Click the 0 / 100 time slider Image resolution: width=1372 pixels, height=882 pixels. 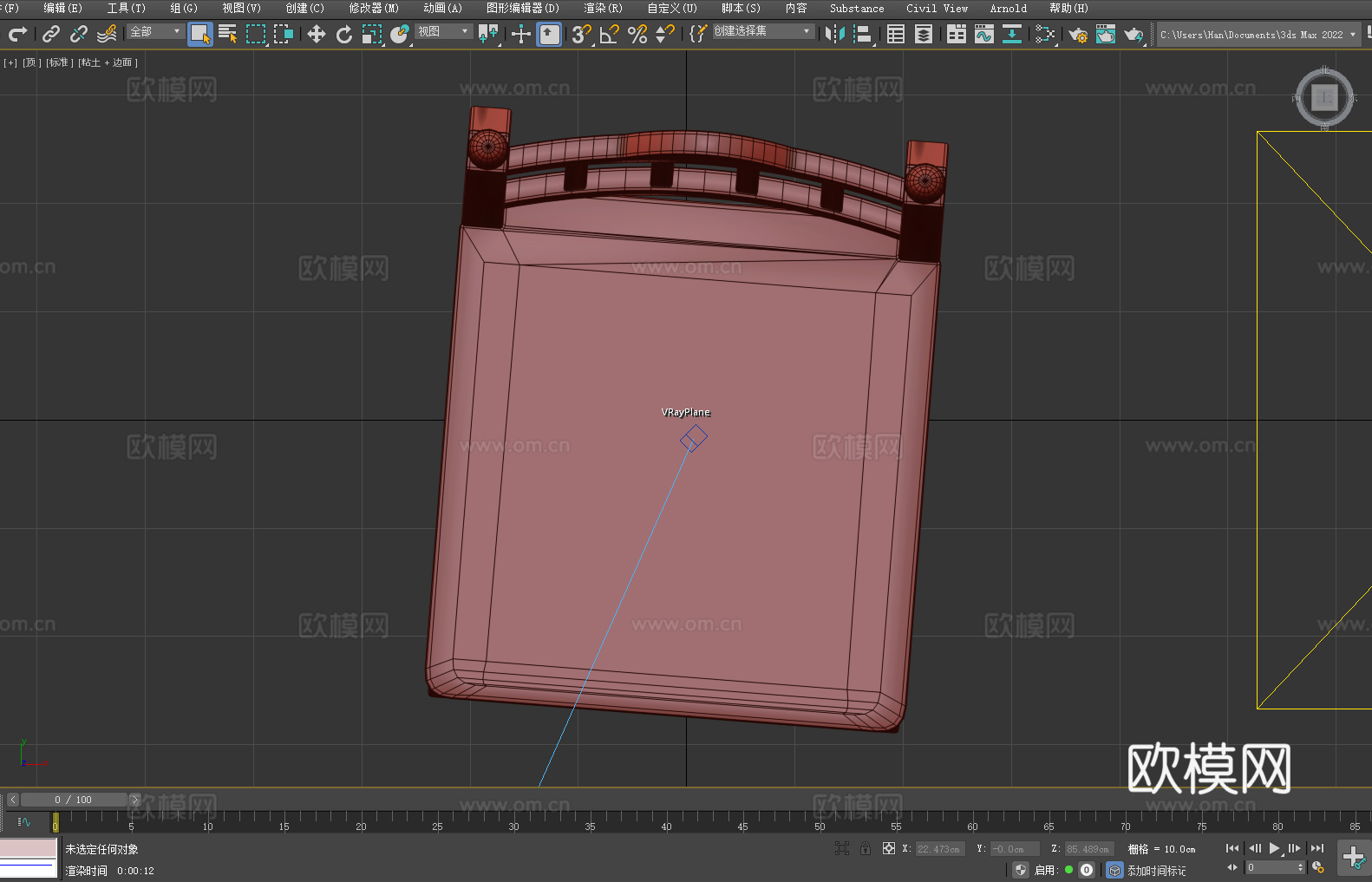tap(74, 800)
